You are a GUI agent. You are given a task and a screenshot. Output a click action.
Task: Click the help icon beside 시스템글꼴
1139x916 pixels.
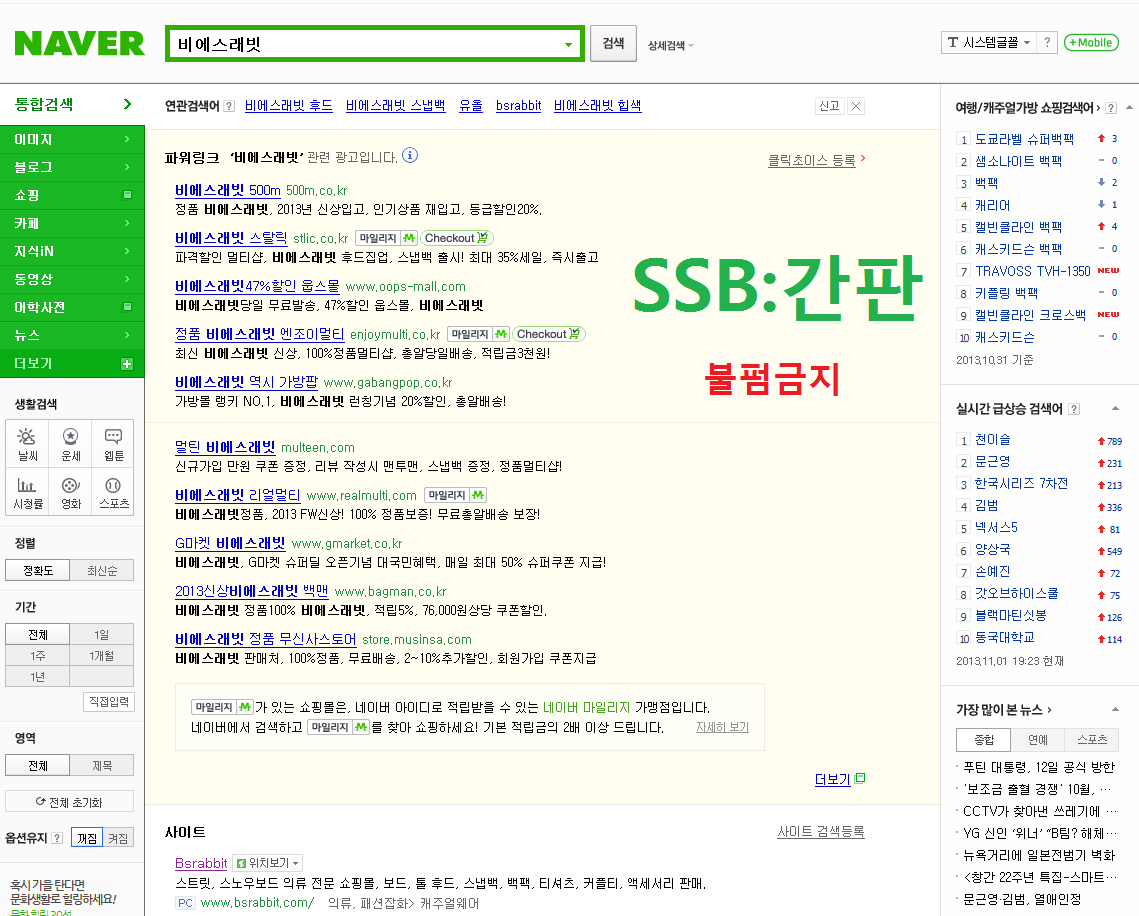(x=1047, y=43)
